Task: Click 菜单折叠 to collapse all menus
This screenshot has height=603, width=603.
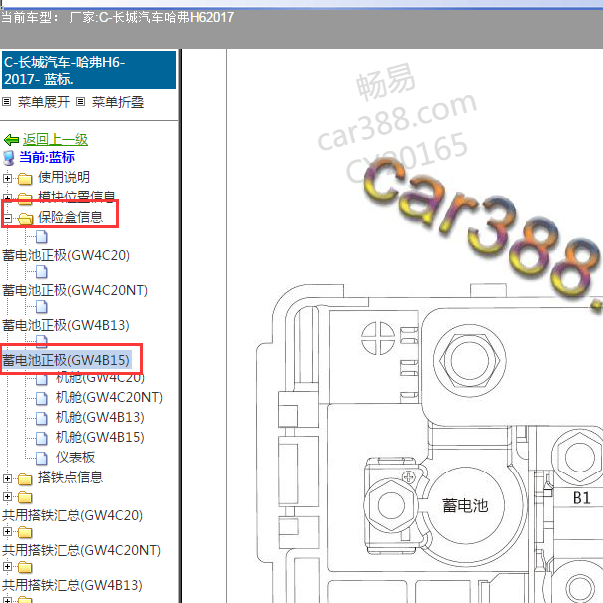Action: point(118,102)
